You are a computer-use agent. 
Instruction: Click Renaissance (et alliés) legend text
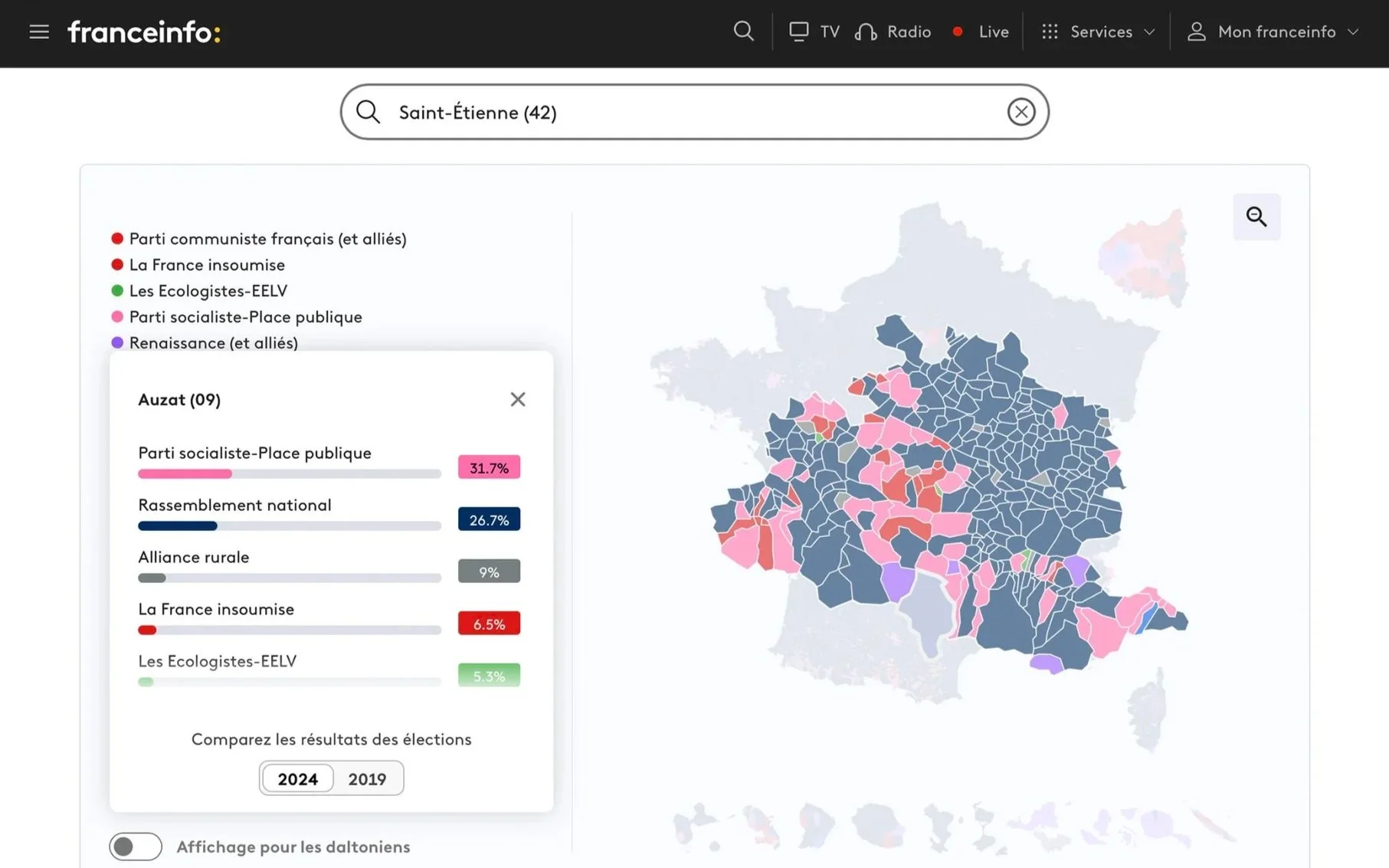(214, 343)
